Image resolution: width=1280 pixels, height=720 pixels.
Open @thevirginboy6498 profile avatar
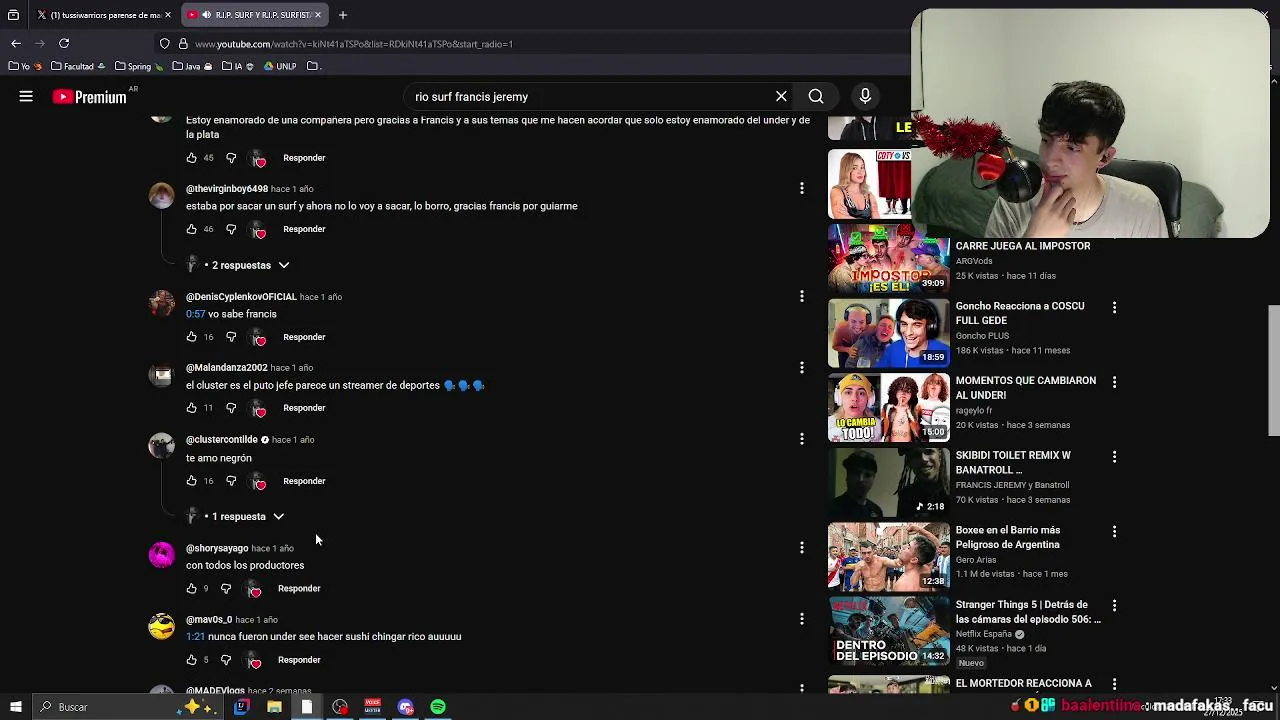pyautogui.click(x=161, y=195)
